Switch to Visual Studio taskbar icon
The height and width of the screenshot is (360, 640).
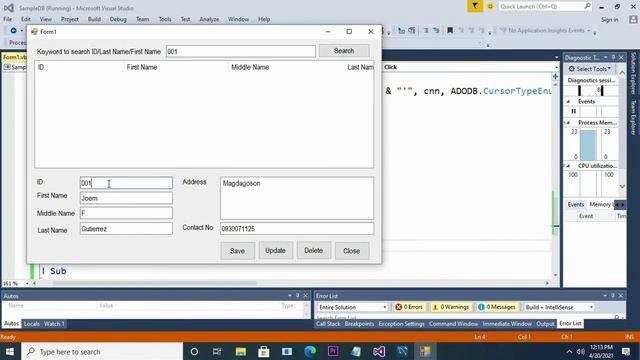[379, 351]
